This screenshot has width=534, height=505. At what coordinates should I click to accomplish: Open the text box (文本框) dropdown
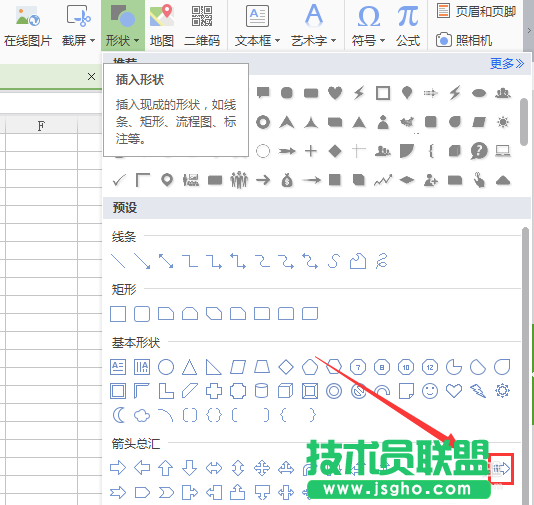click(257, 26)
